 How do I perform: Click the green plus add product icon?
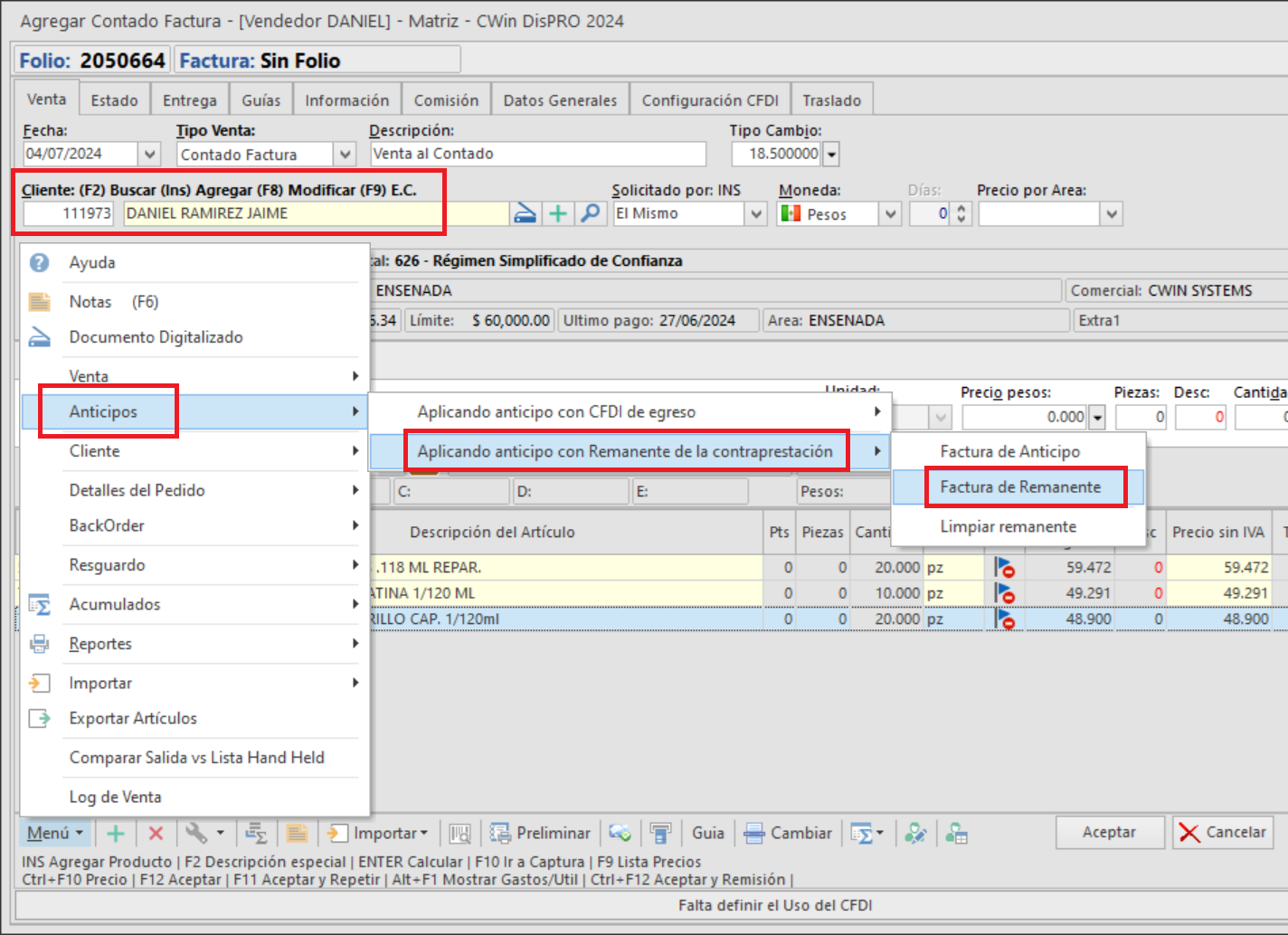pyautogui.click(x=116, y=833)
